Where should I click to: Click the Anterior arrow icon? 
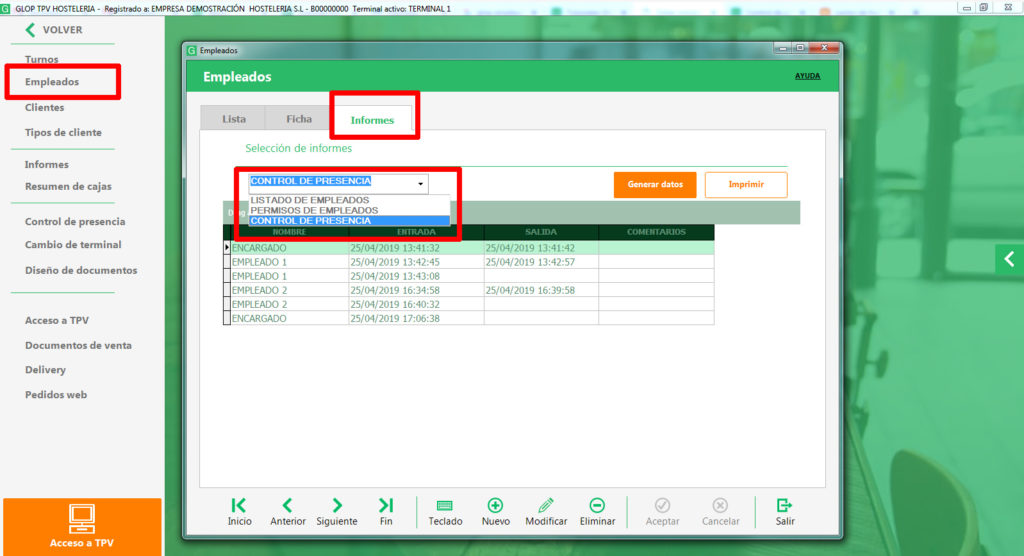(x=287, y=506)
